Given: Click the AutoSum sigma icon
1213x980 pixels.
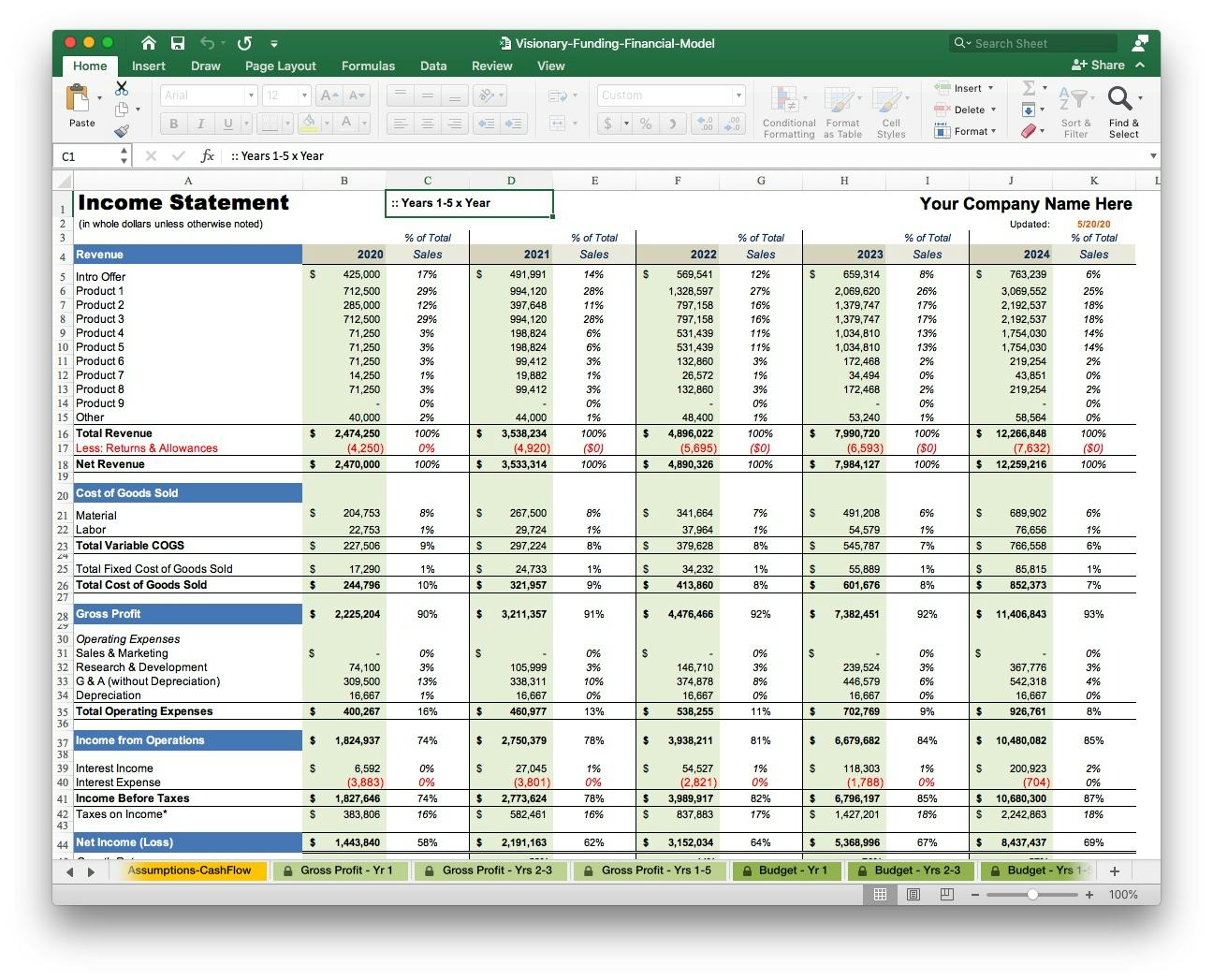Looking at the screenshot, I should pos(1030,88).
